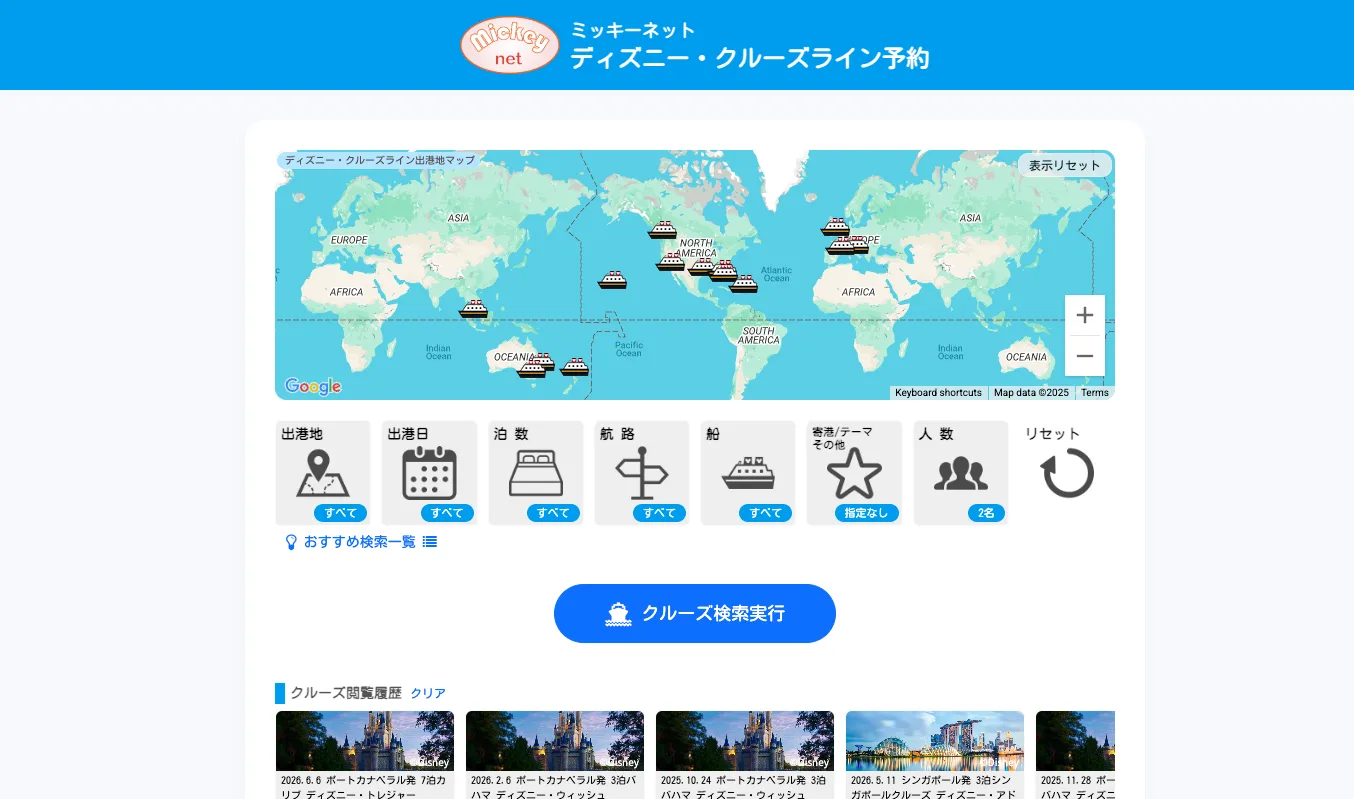Screen dimensions: 1354x799
Task: Open the 船 ship filter
Action: [748, 473]
